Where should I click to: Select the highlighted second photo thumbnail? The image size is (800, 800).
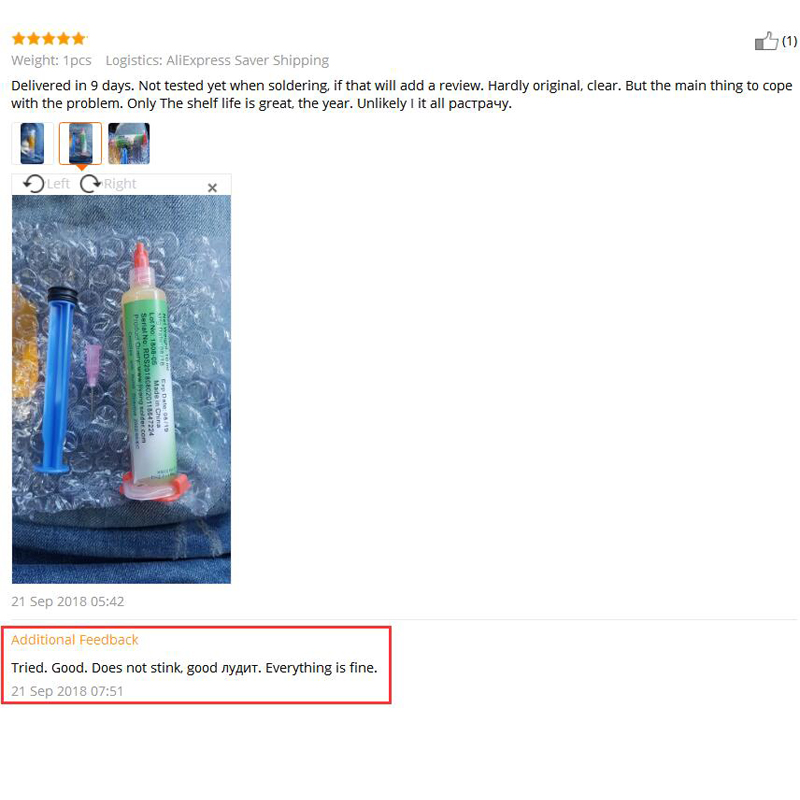[81, 143]
